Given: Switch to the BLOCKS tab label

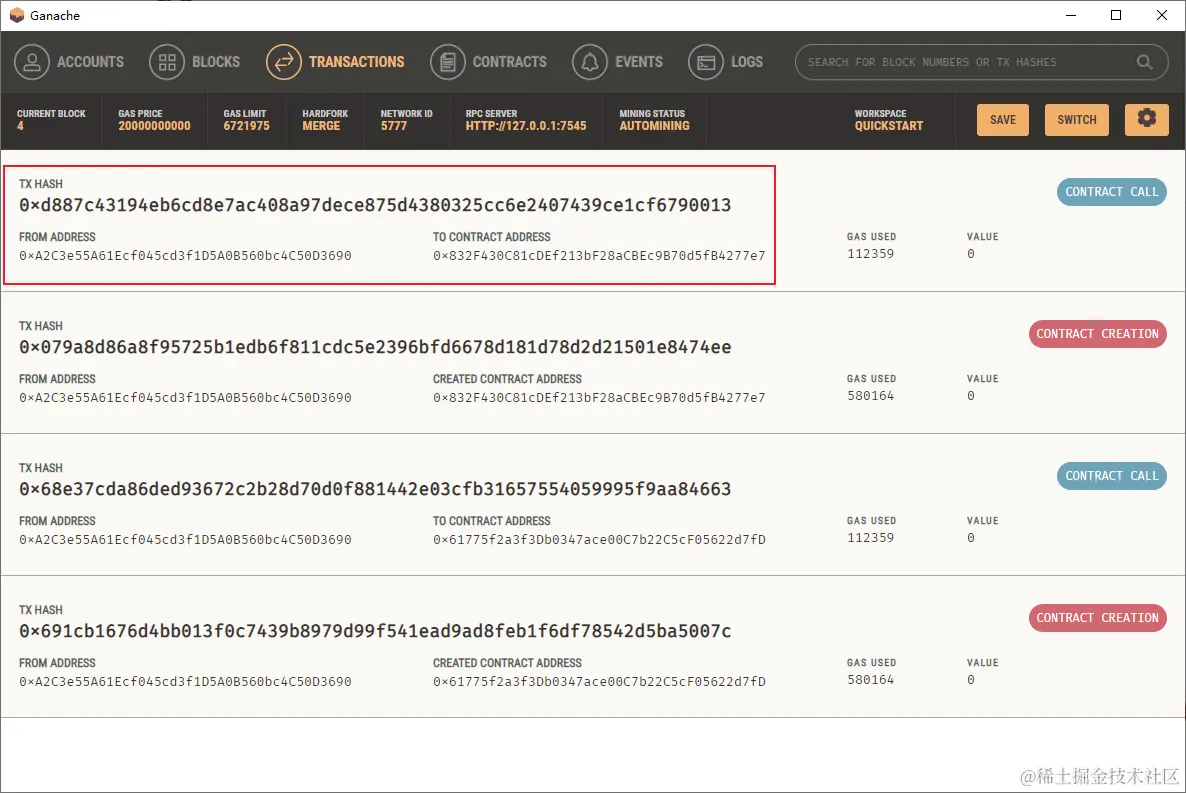Looking at the screenshot, I should (x=216, y=62).
